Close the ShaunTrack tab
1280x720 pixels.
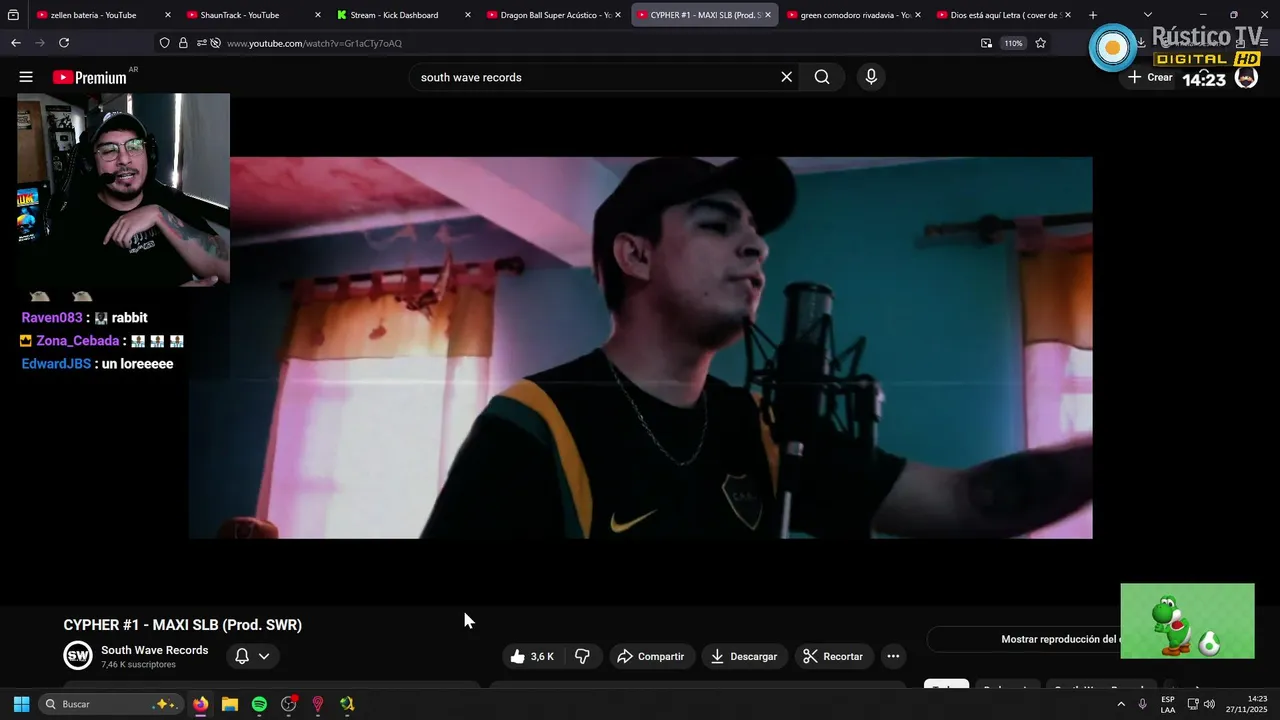318,15
